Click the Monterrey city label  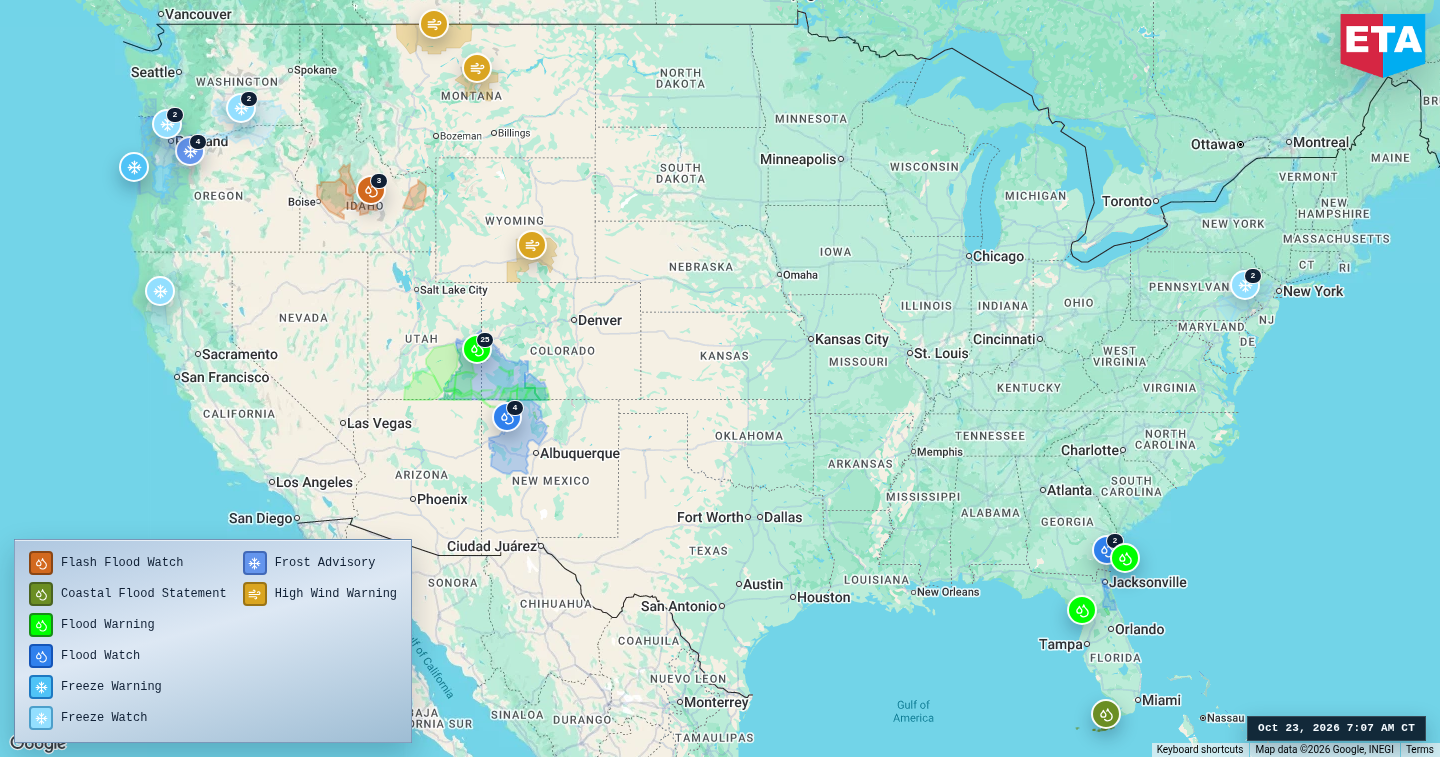pyautogui.click(x=717, y=703)
